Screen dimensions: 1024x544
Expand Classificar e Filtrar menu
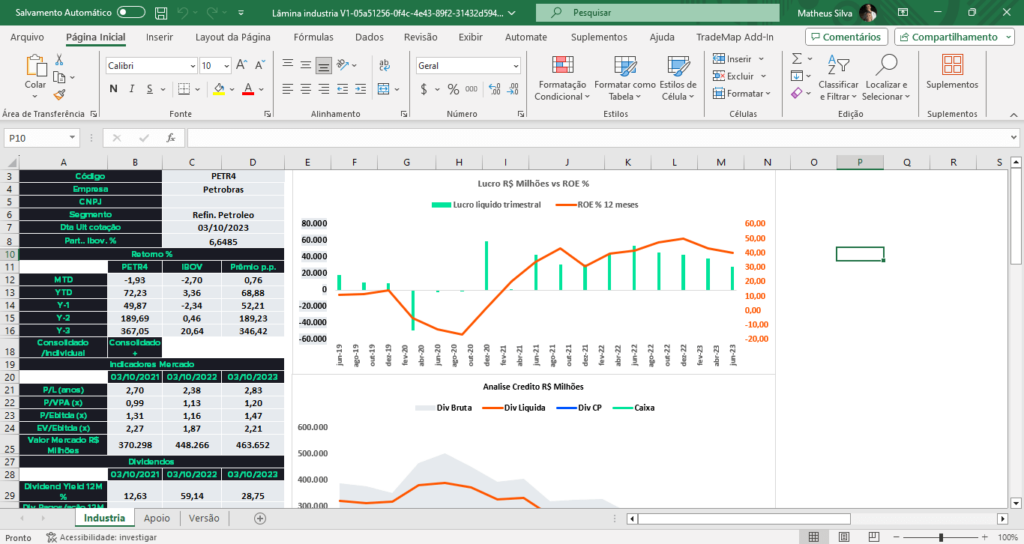[839, 78]
